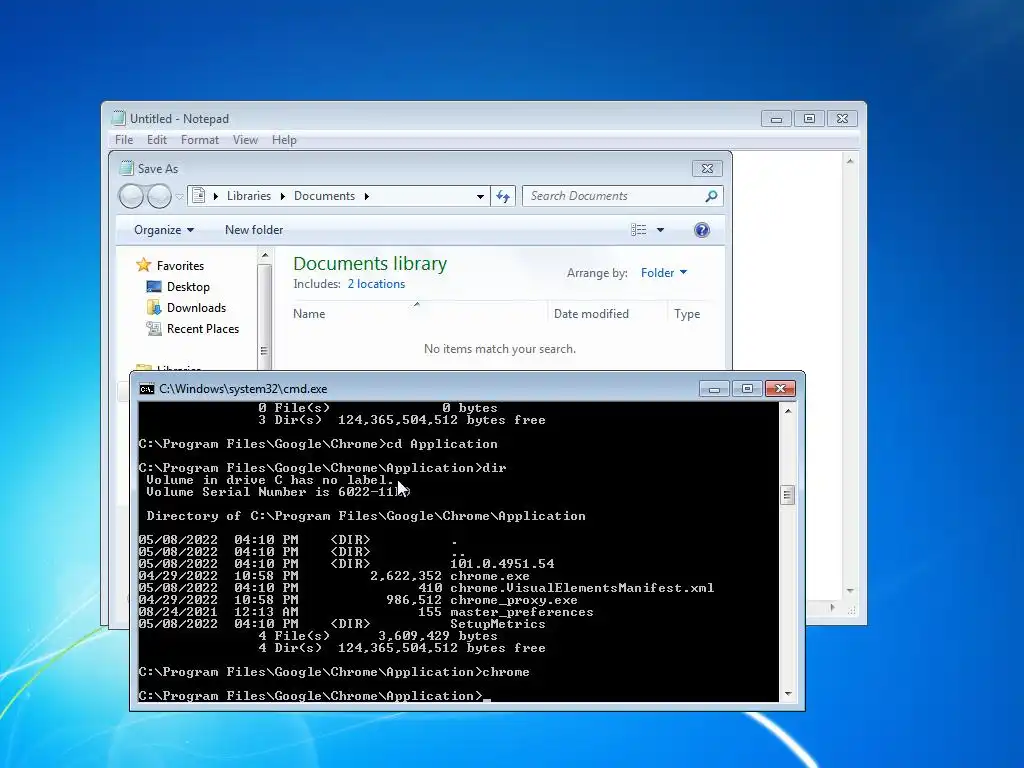Viewport: 1024px width, 768px height.
Task: Click the Recent Places icon
Action: coord(154,328)
